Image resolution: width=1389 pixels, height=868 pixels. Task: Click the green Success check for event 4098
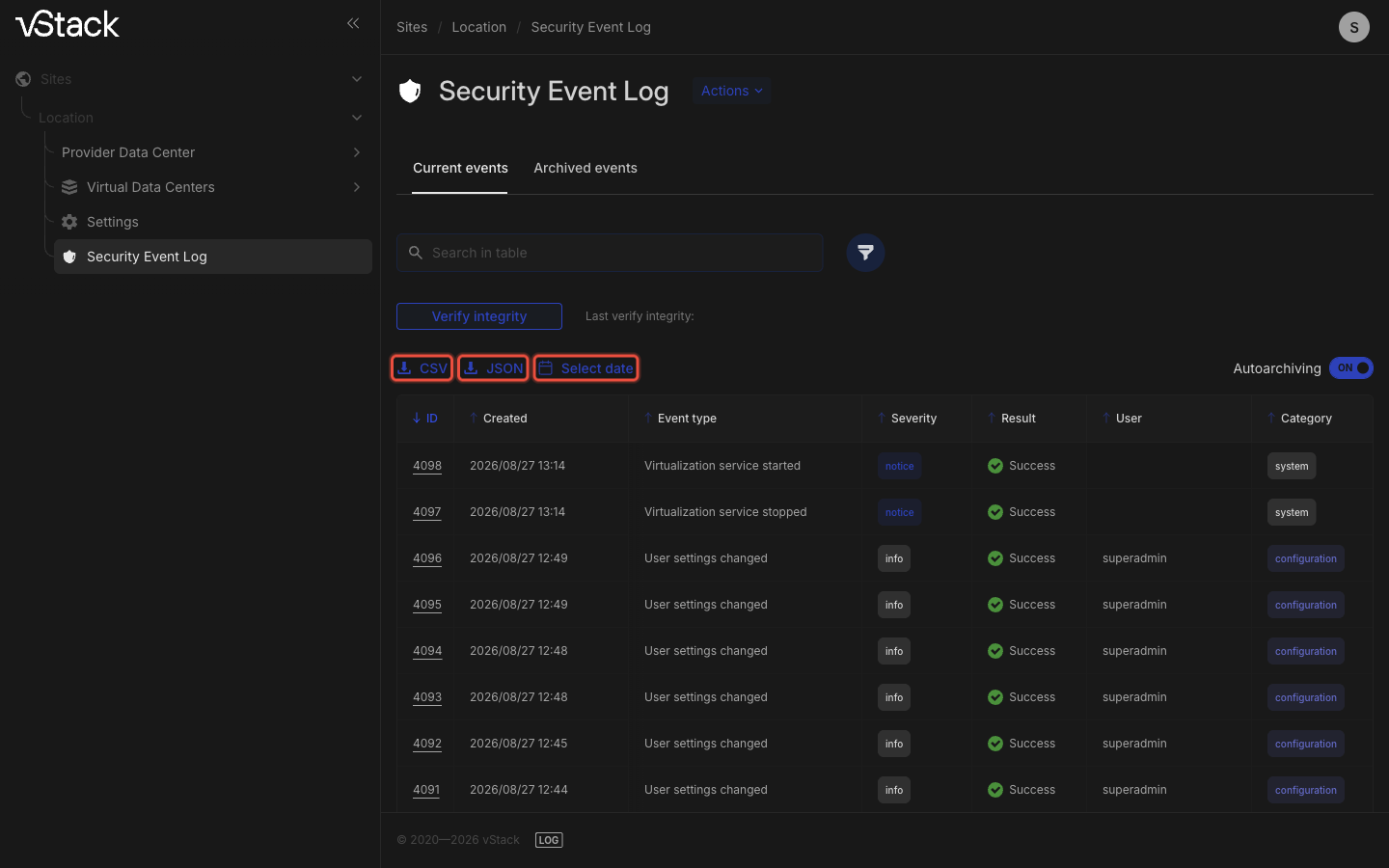coord(995,466)
